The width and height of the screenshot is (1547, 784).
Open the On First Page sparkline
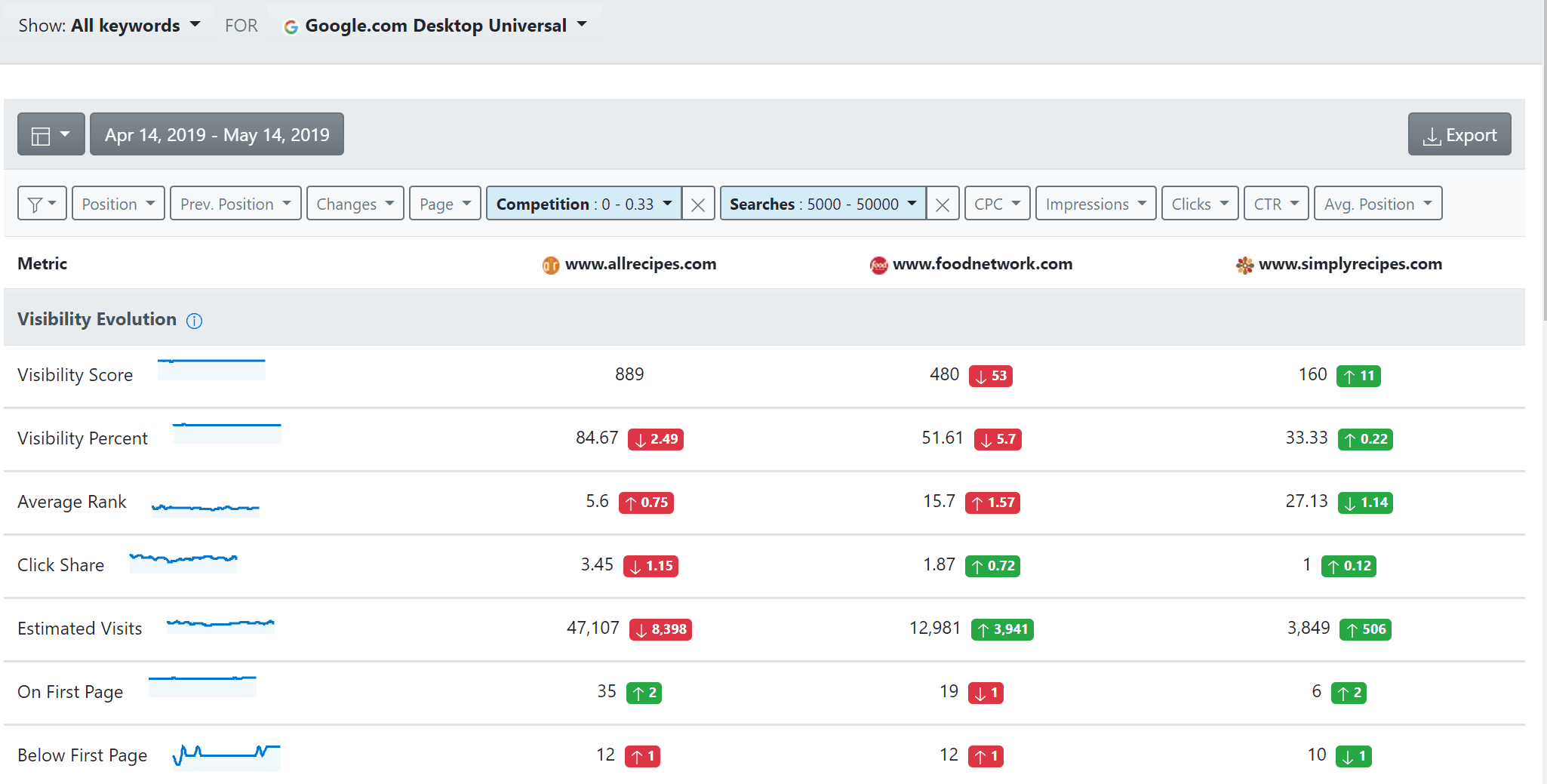click(x=202, y=686)
